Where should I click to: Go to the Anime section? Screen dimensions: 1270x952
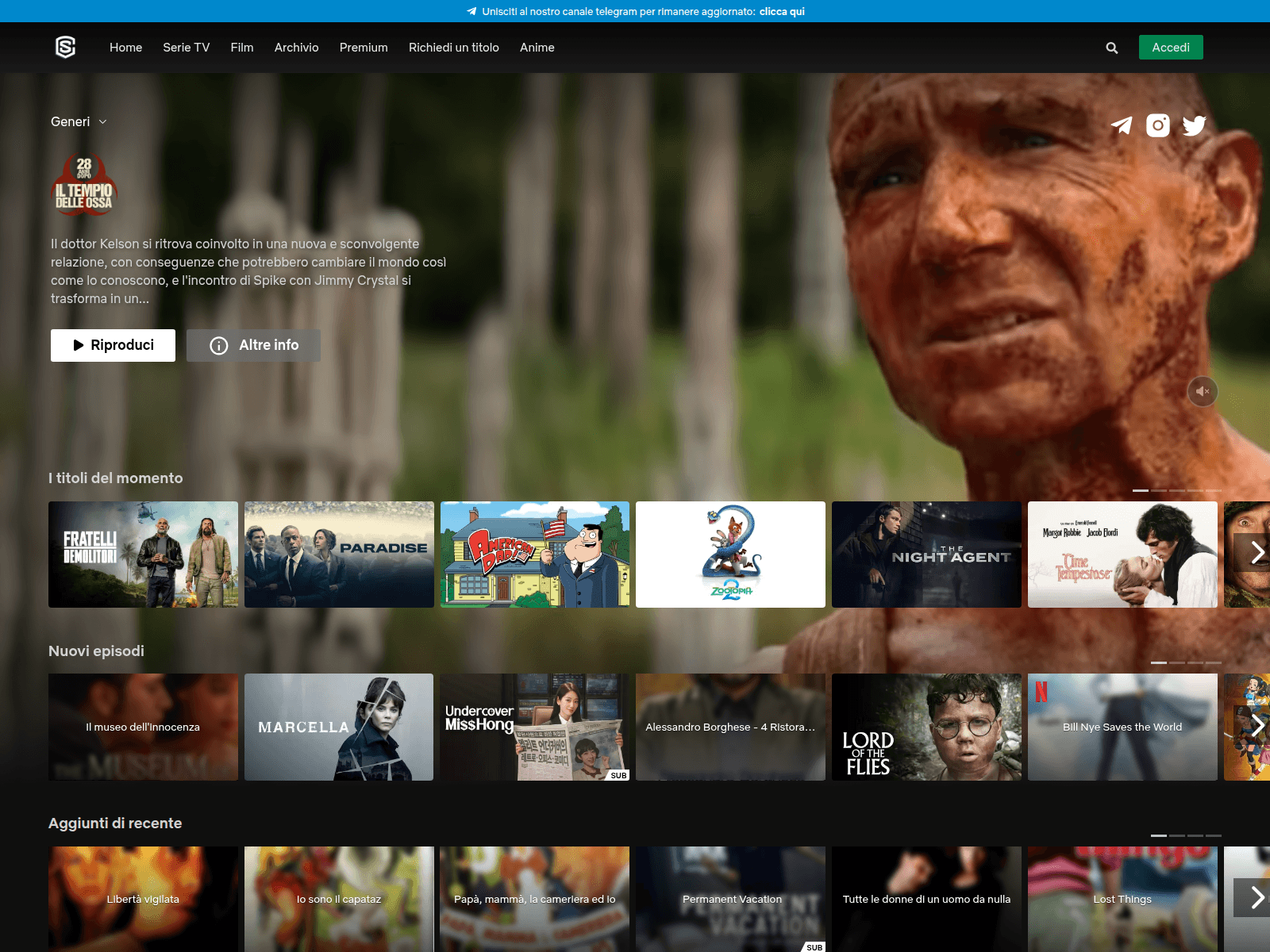[537, 48]
